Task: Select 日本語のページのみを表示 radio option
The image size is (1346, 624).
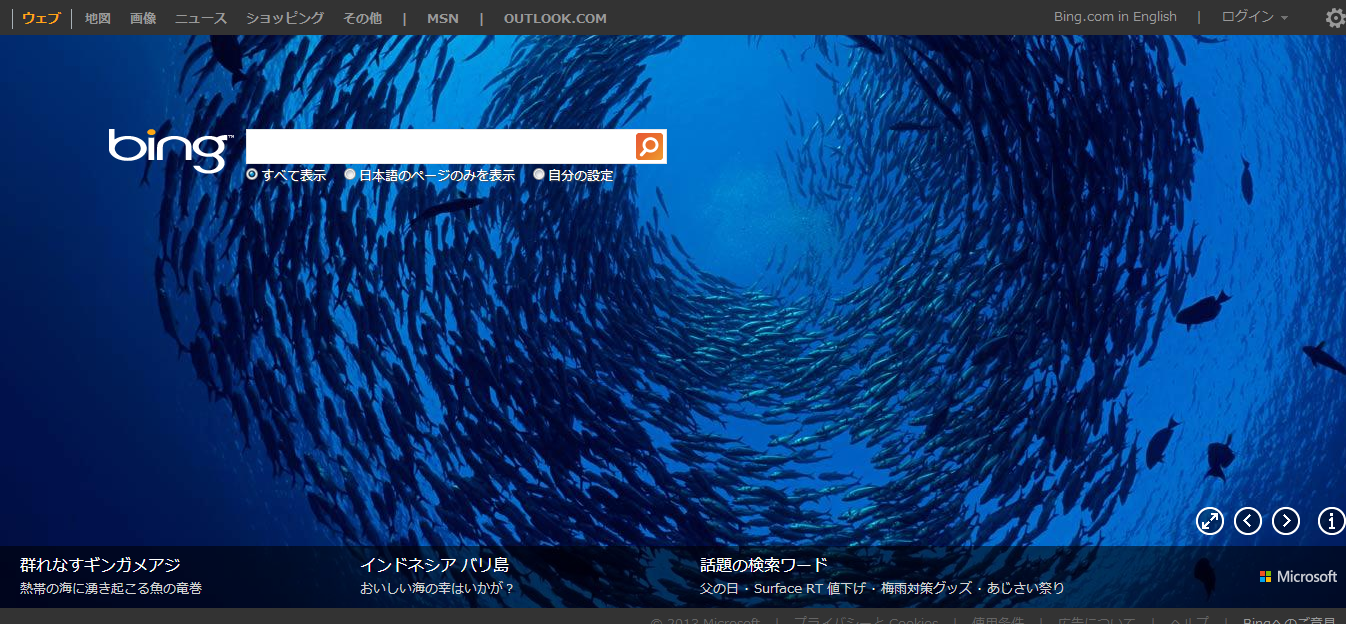Action: pos(350,175)
